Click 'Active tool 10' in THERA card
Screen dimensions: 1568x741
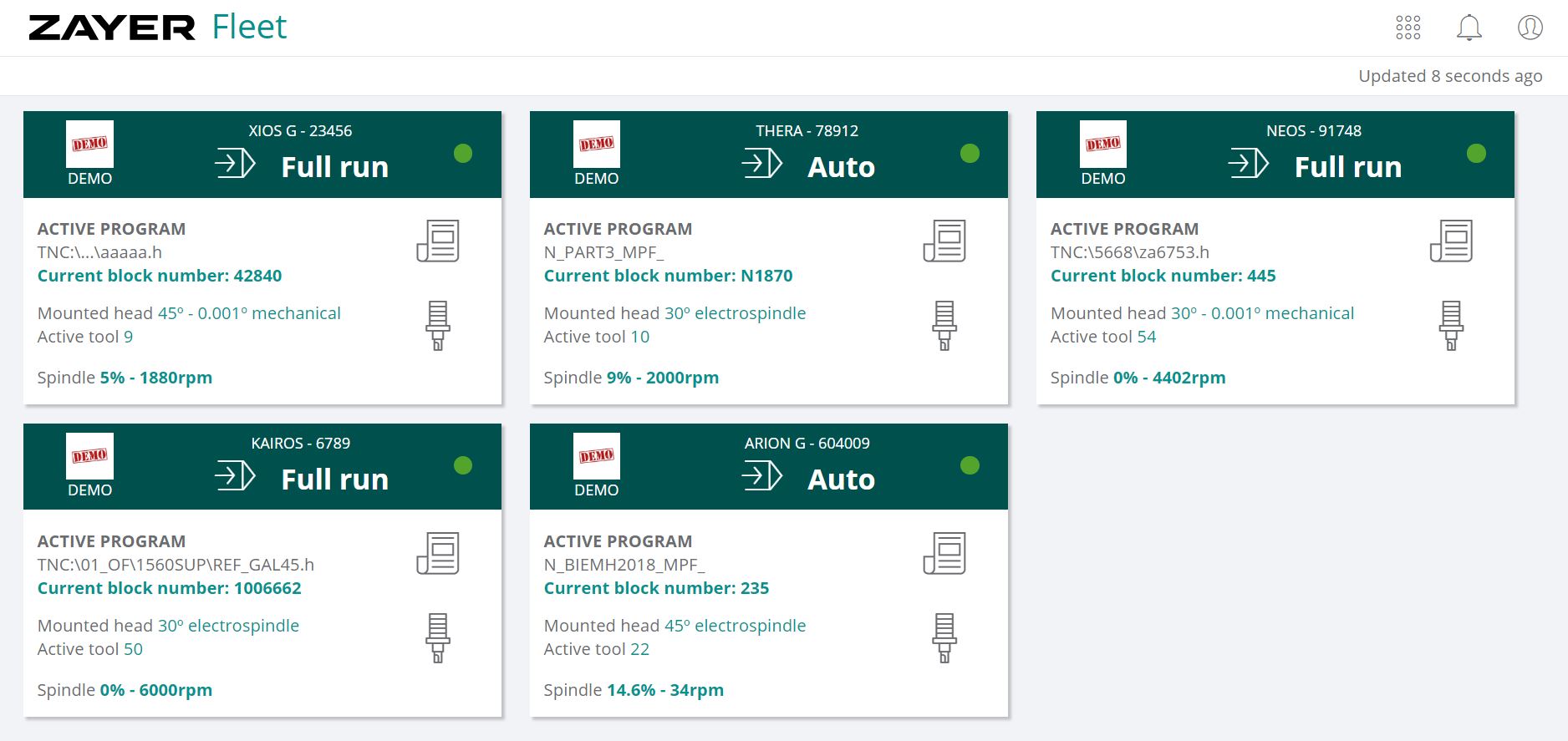tap(597, 337)
